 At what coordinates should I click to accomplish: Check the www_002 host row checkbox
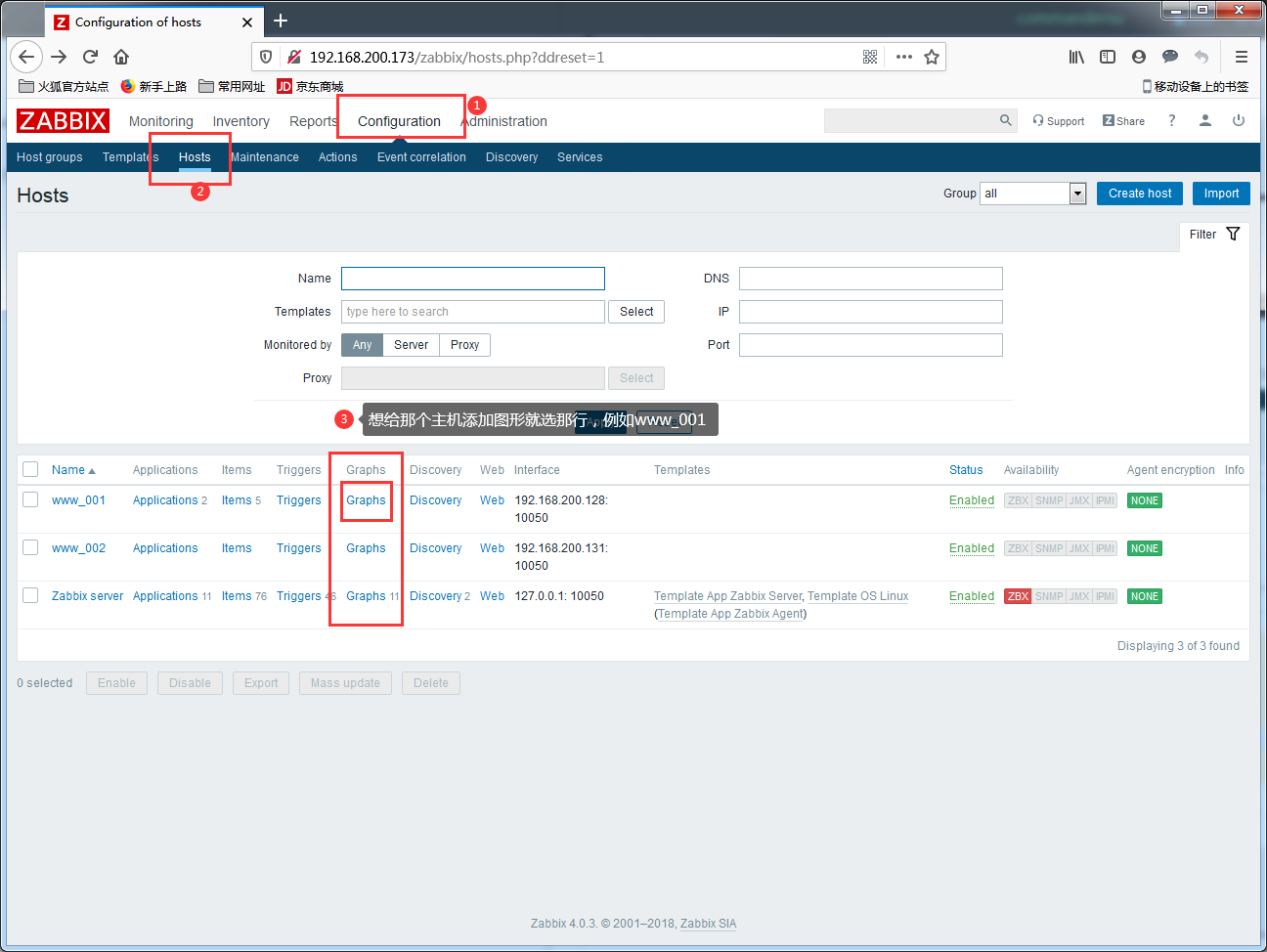(x=30, y=547)
